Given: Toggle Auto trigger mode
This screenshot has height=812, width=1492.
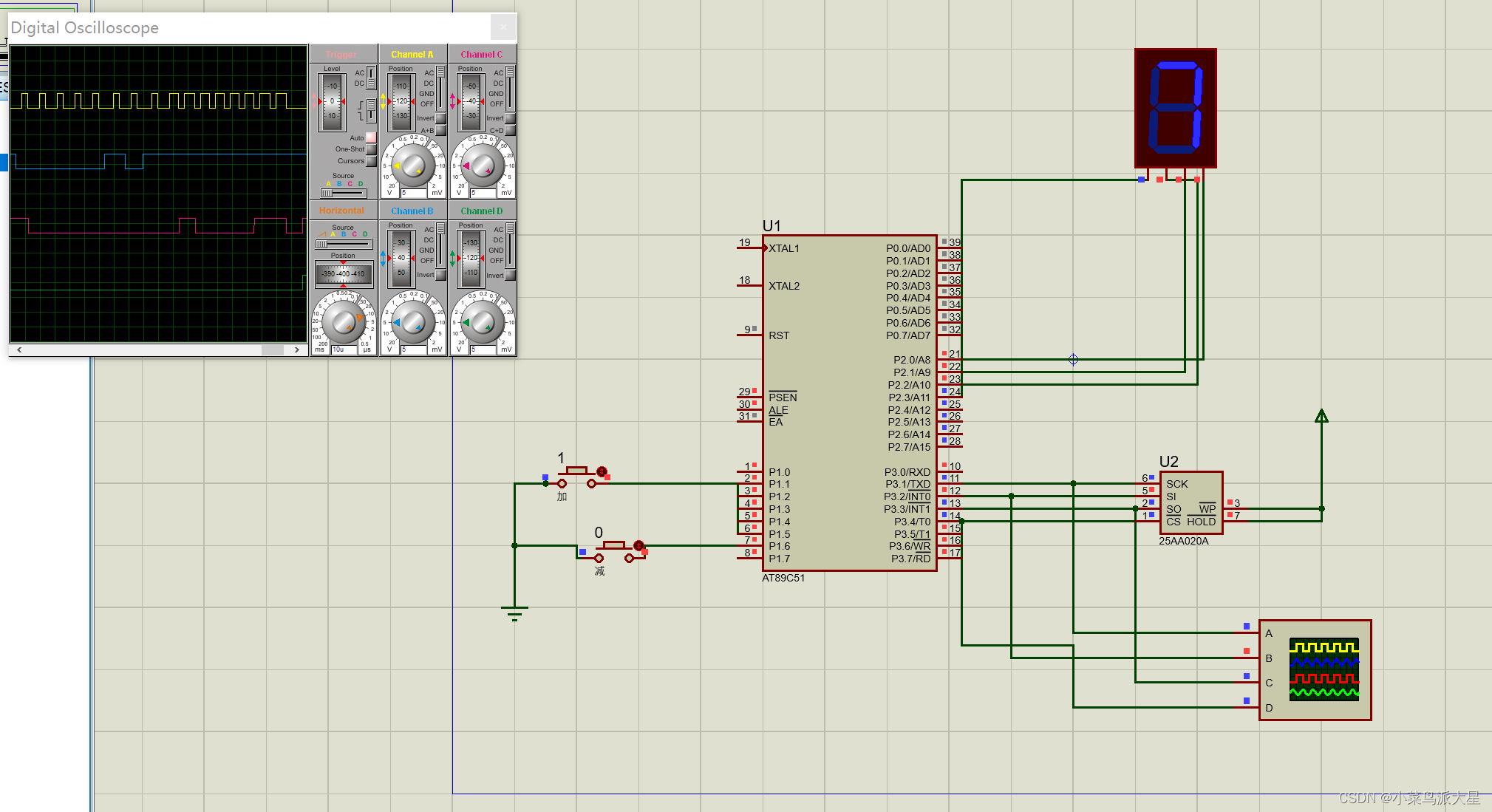Looking at the screenshot, I should [371, 137].
